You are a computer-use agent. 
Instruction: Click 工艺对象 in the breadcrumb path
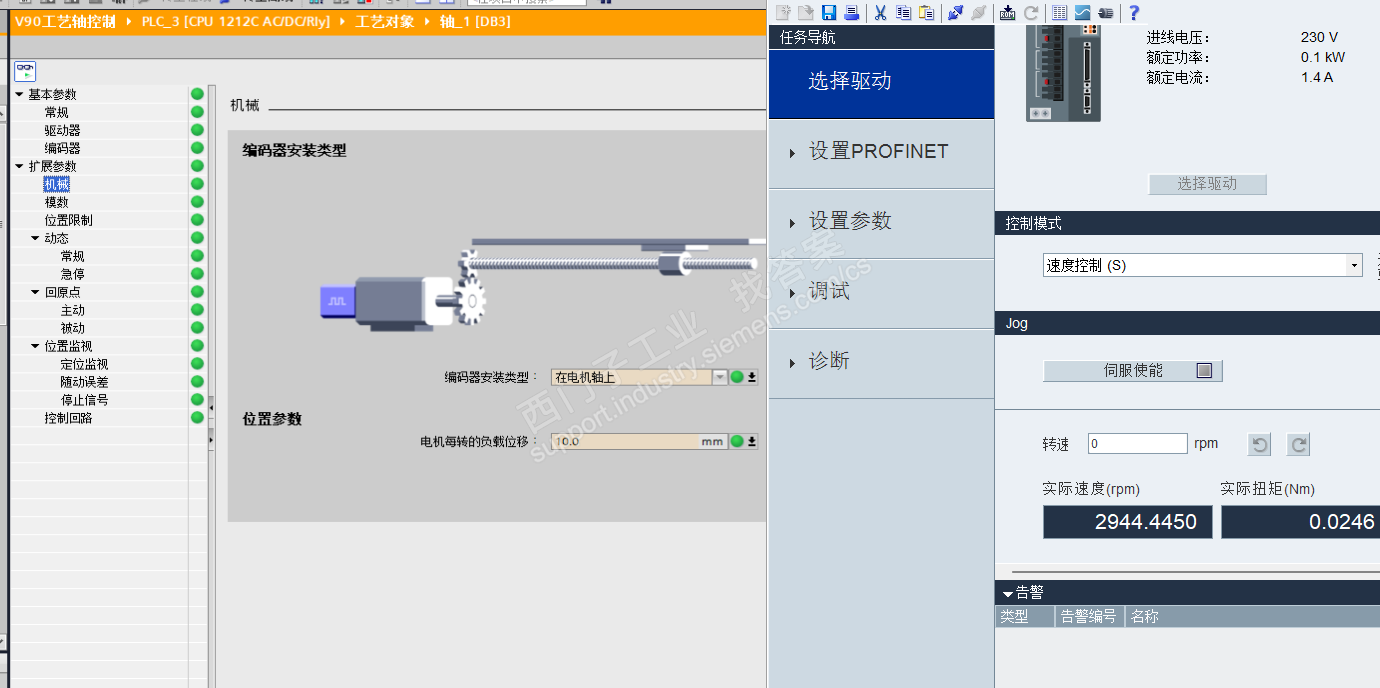click(x=385, y=21)
